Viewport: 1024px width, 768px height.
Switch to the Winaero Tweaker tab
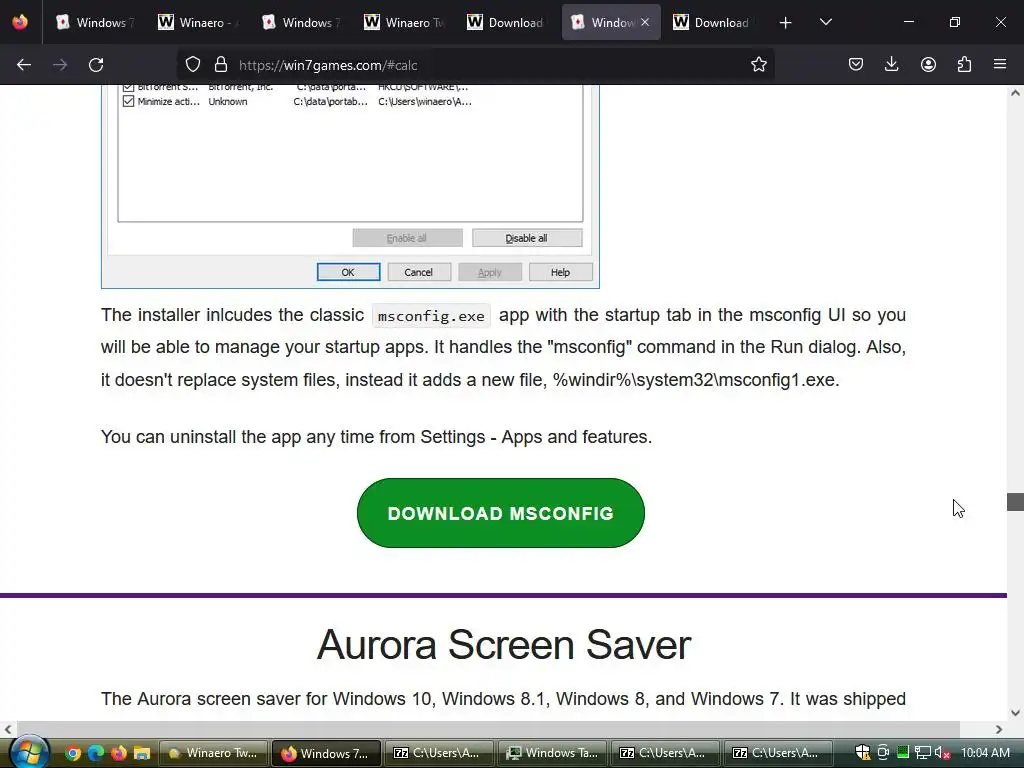404,22
